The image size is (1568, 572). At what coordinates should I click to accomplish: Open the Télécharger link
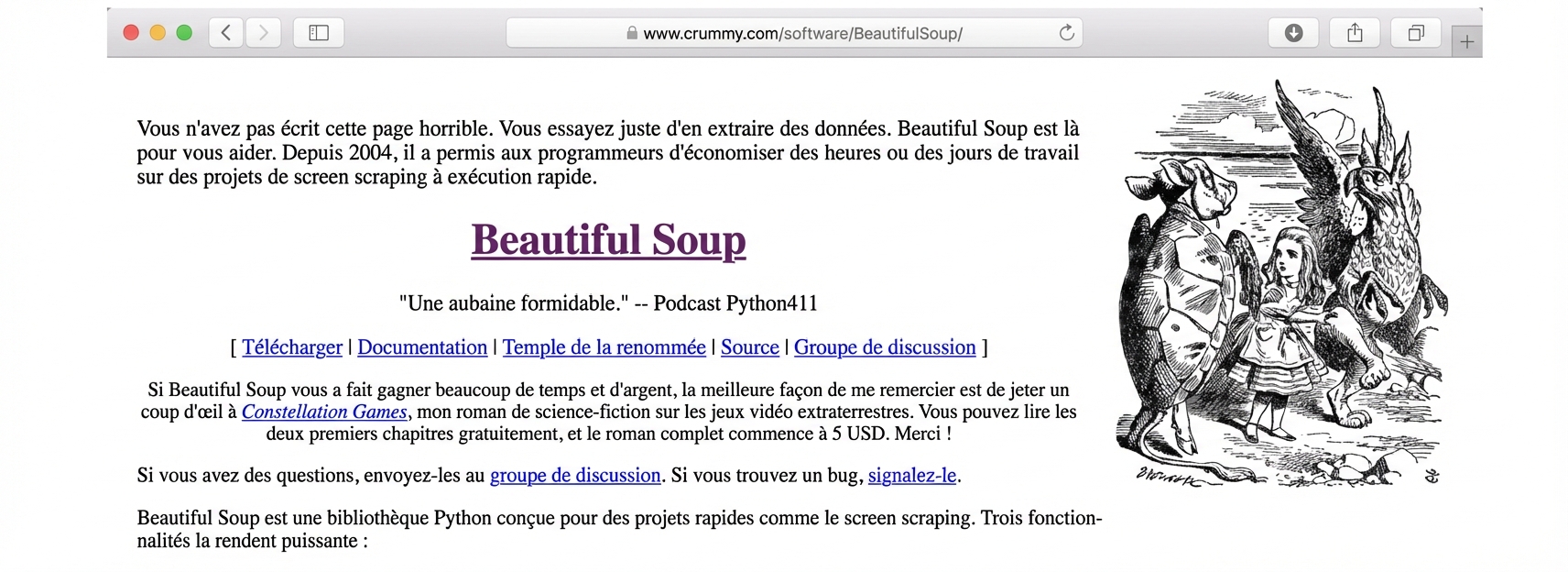tap(292, 347)
